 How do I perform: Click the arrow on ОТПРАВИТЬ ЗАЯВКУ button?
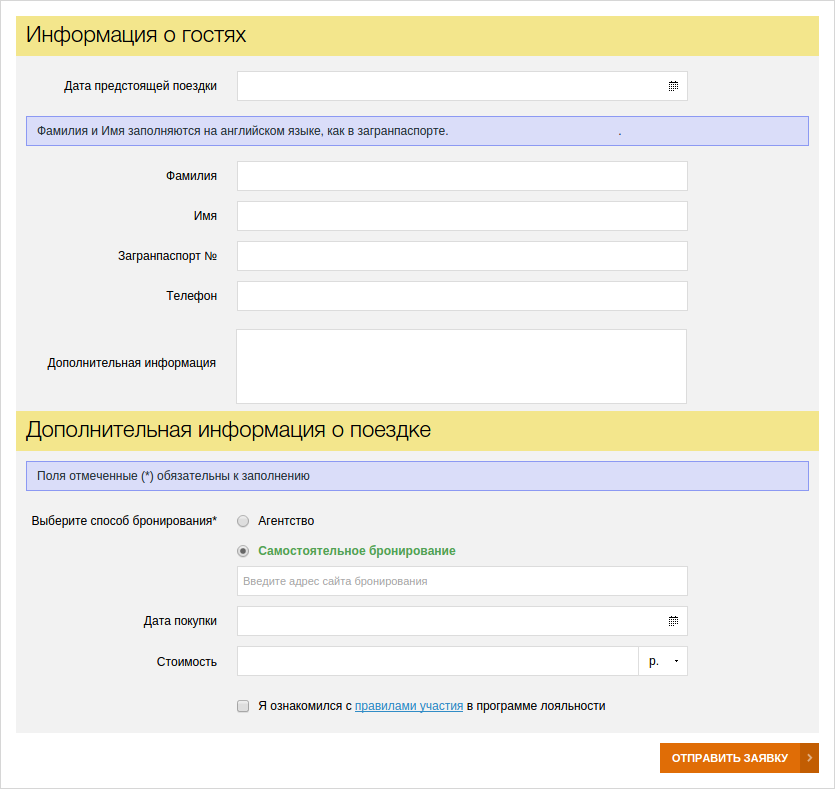click(809, 758)
